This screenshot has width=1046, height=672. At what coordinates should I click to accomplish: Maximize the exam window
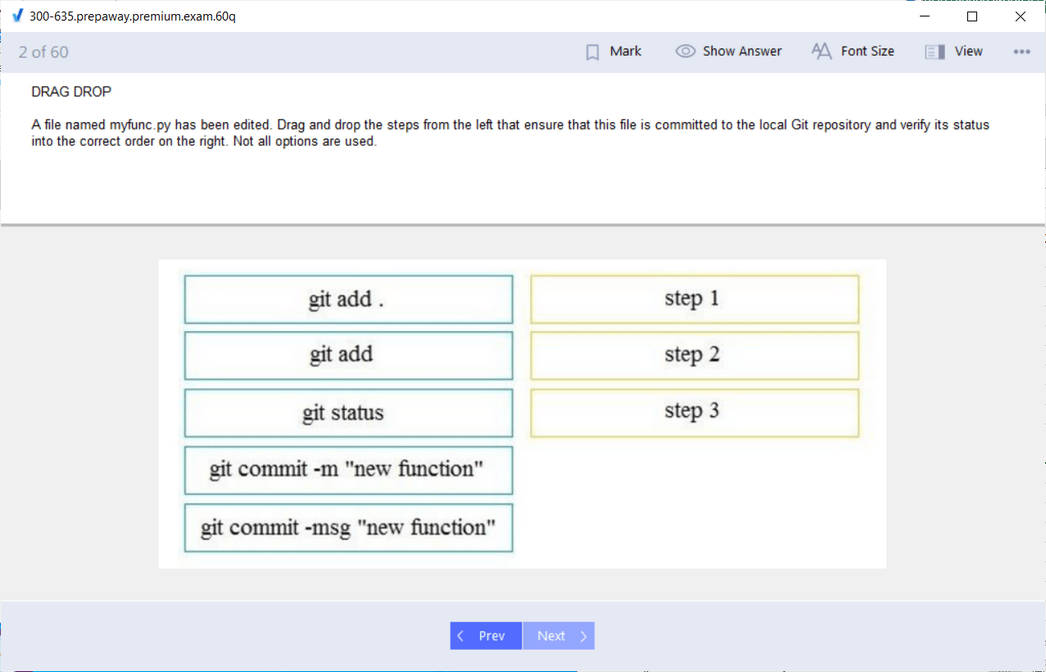point(972,16)
